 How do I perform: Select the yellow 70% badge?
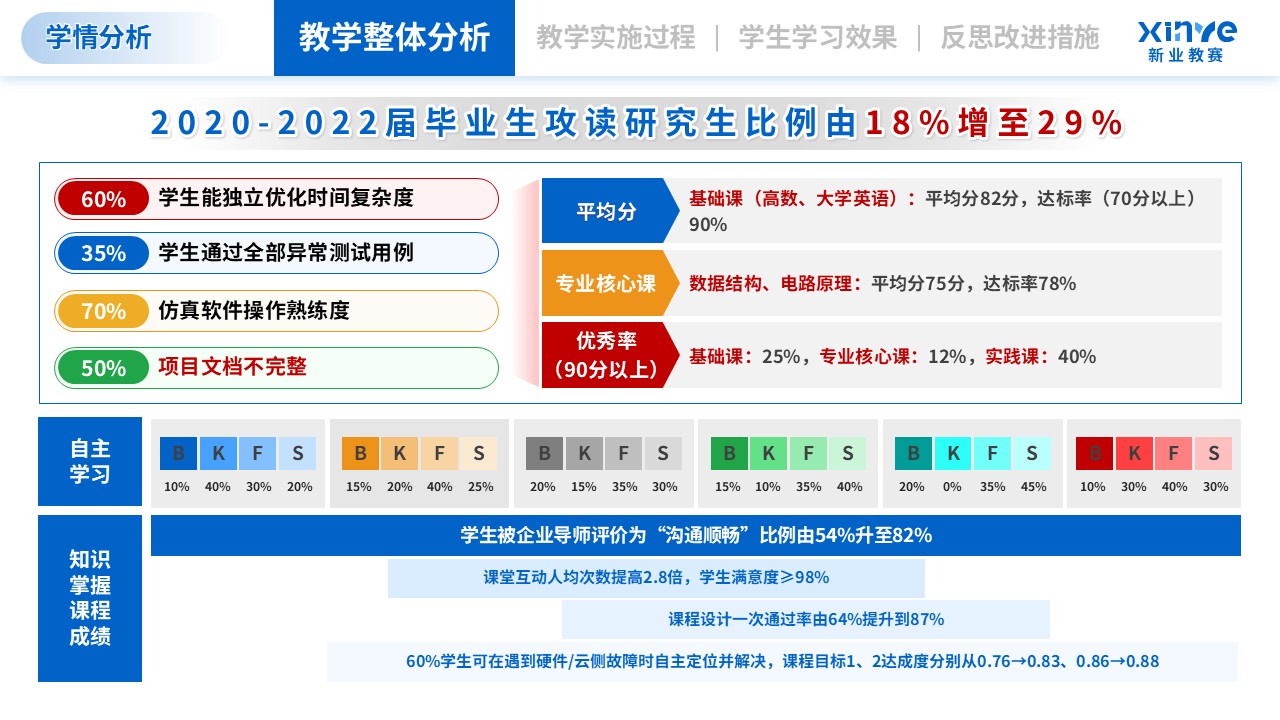click(x=103, y=311)
